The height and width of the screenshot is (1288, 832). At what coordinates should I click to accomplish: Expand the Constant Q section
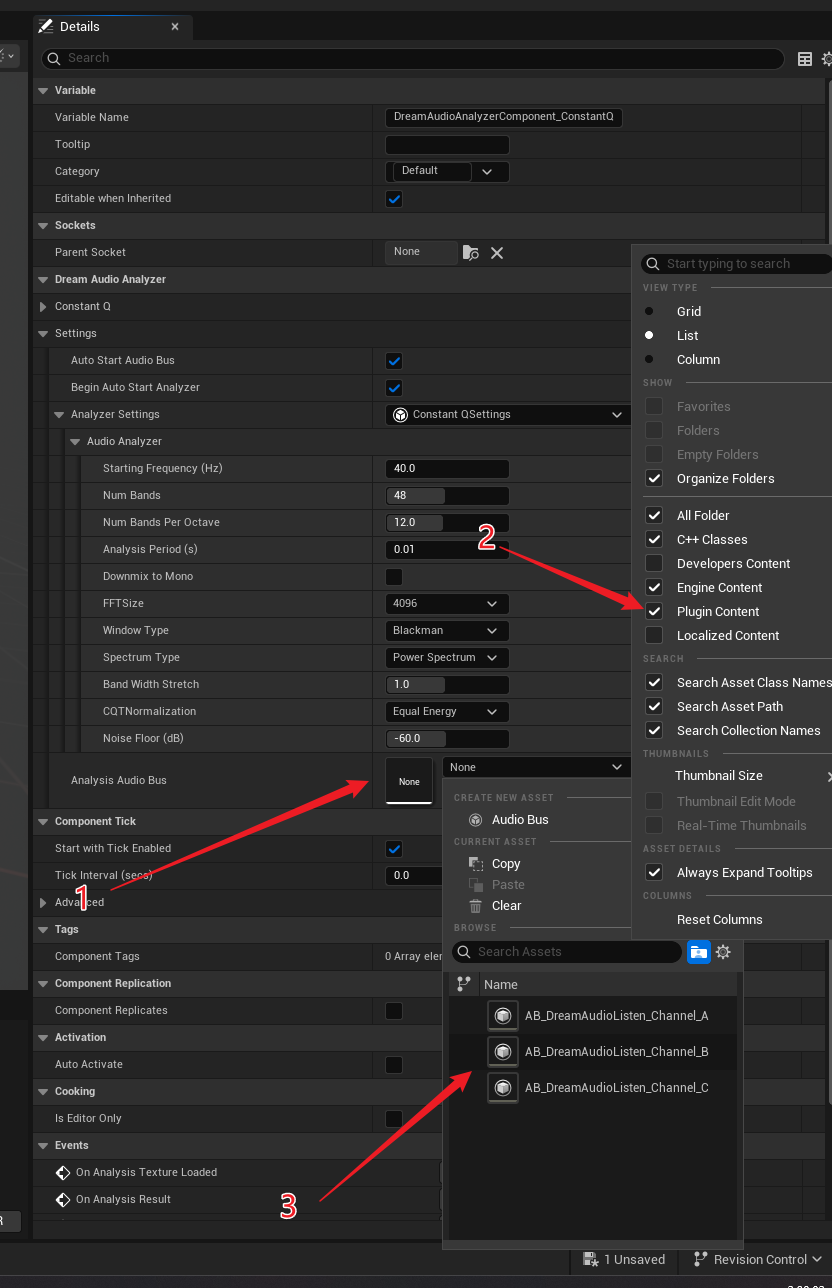click(x=43, y=307)
